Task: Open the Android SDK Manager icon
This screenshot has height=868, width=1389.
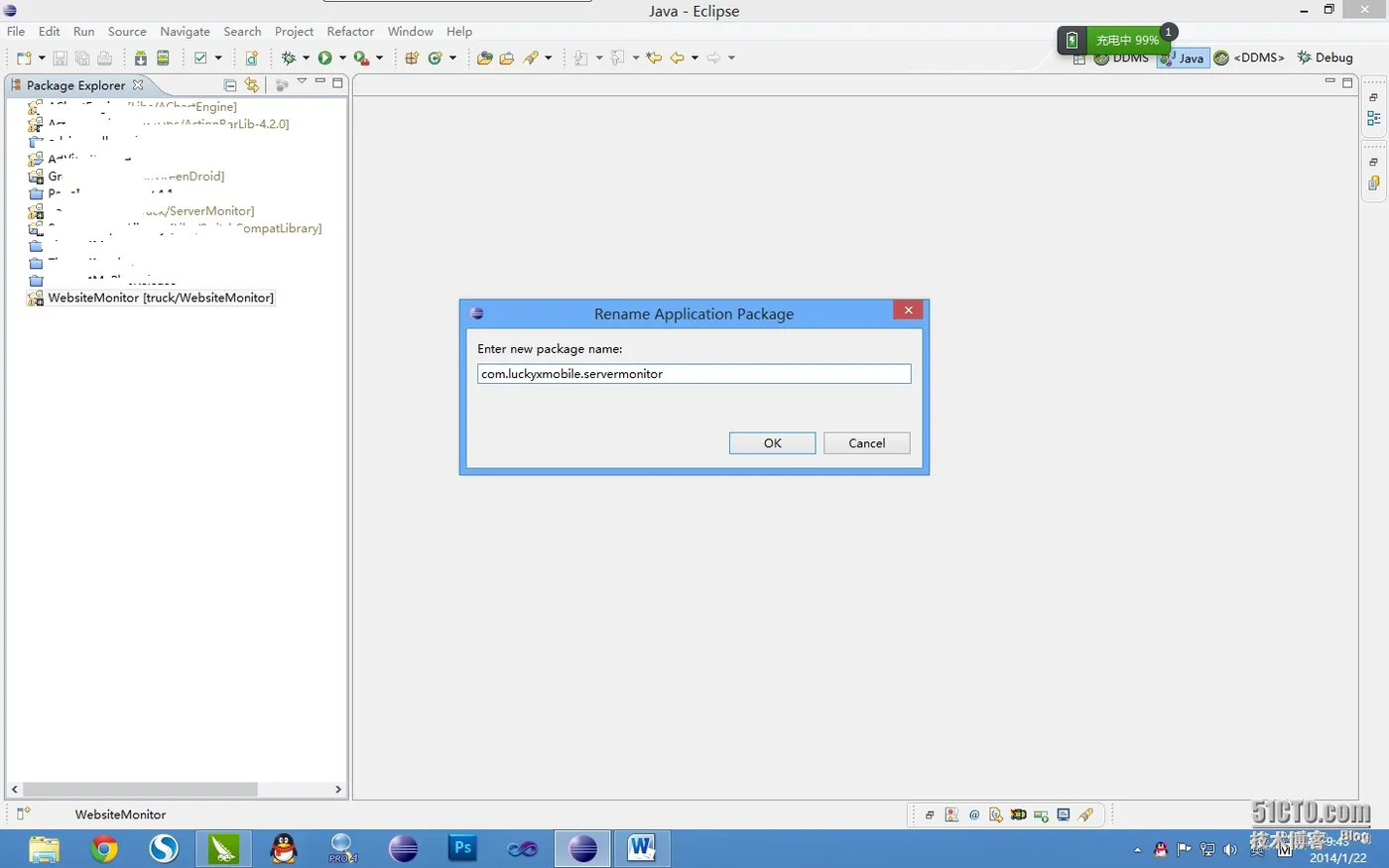Action: (141, 58)
